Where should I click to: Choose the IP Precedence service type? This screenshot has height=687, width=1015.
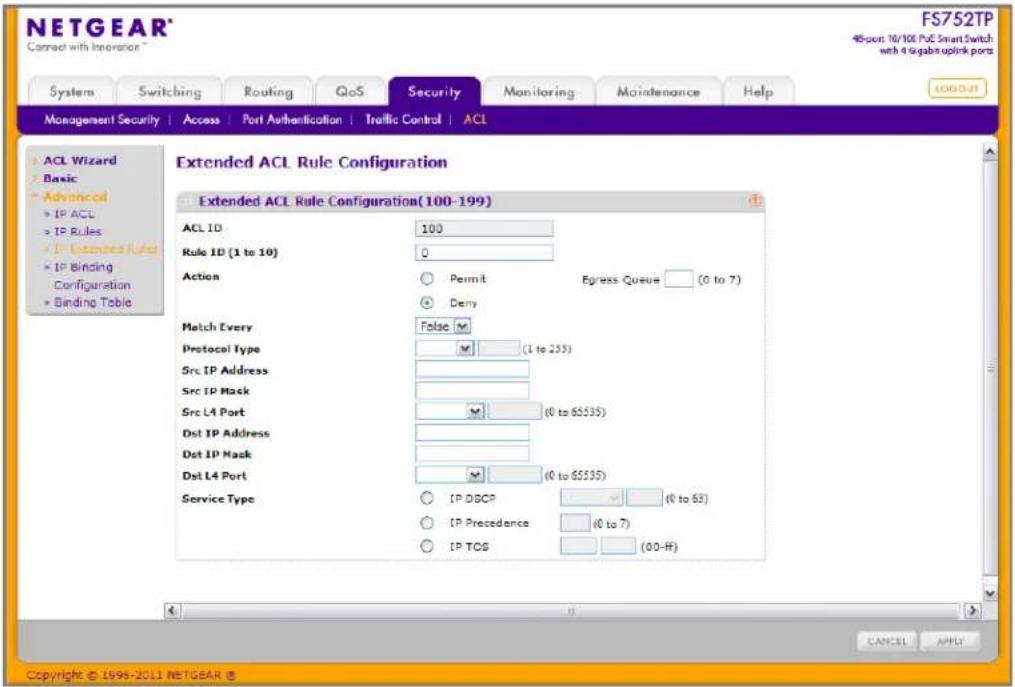(x=427, y=523)
